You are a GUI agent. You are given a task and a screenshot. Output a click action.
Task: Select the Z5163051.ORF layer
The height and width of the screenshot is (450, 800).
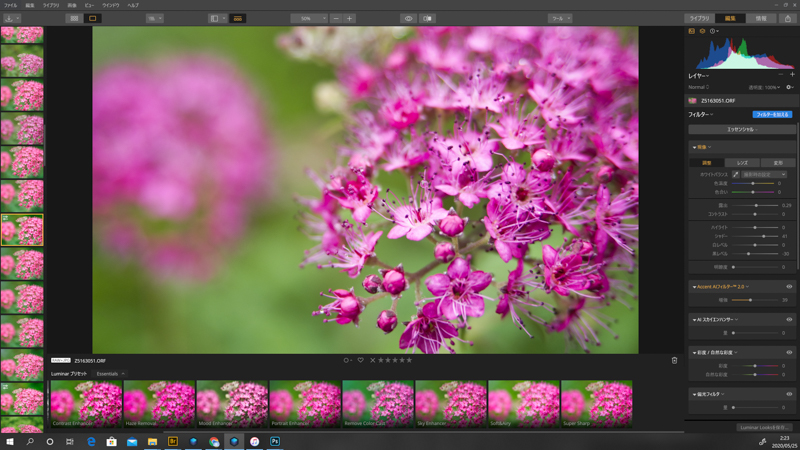pyautogui.click(x=742, y=101)
